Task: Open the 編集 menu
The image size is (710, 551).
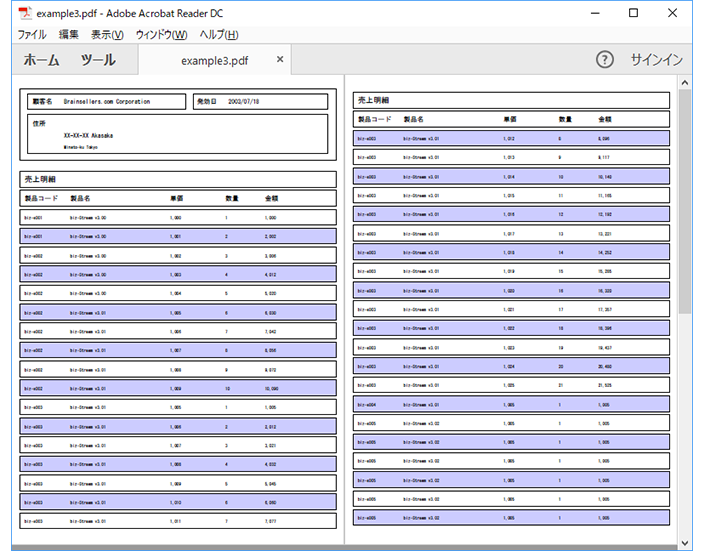Action: 68,35
